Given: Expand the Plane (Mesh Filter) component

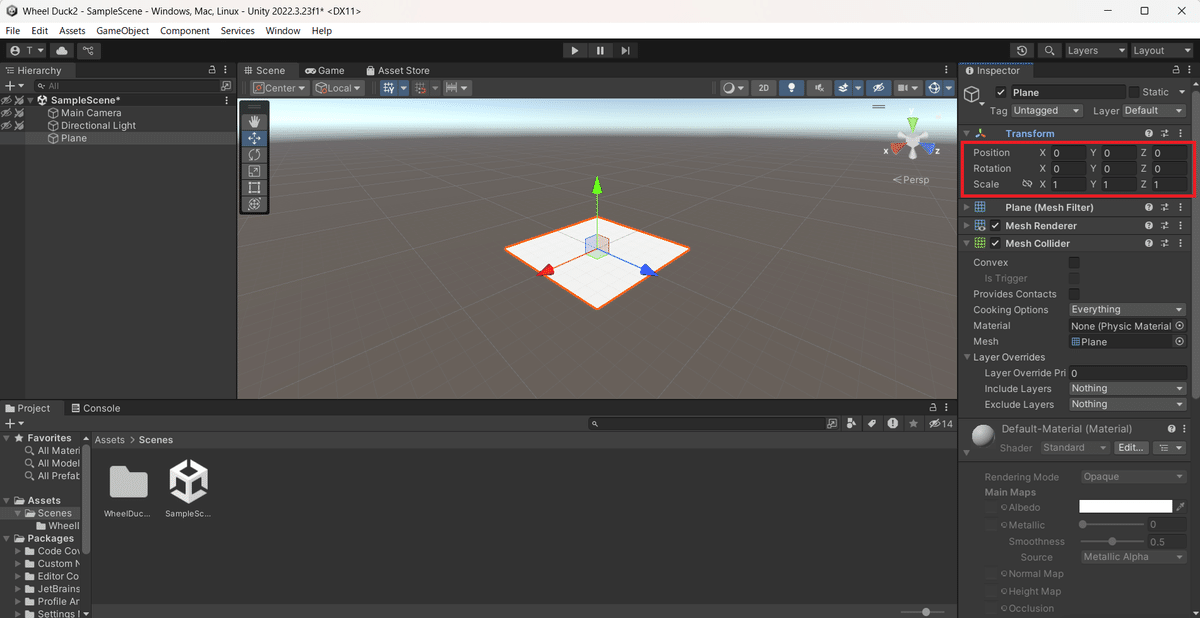Looking at the screenshot, I should click(x=967, y=207).
